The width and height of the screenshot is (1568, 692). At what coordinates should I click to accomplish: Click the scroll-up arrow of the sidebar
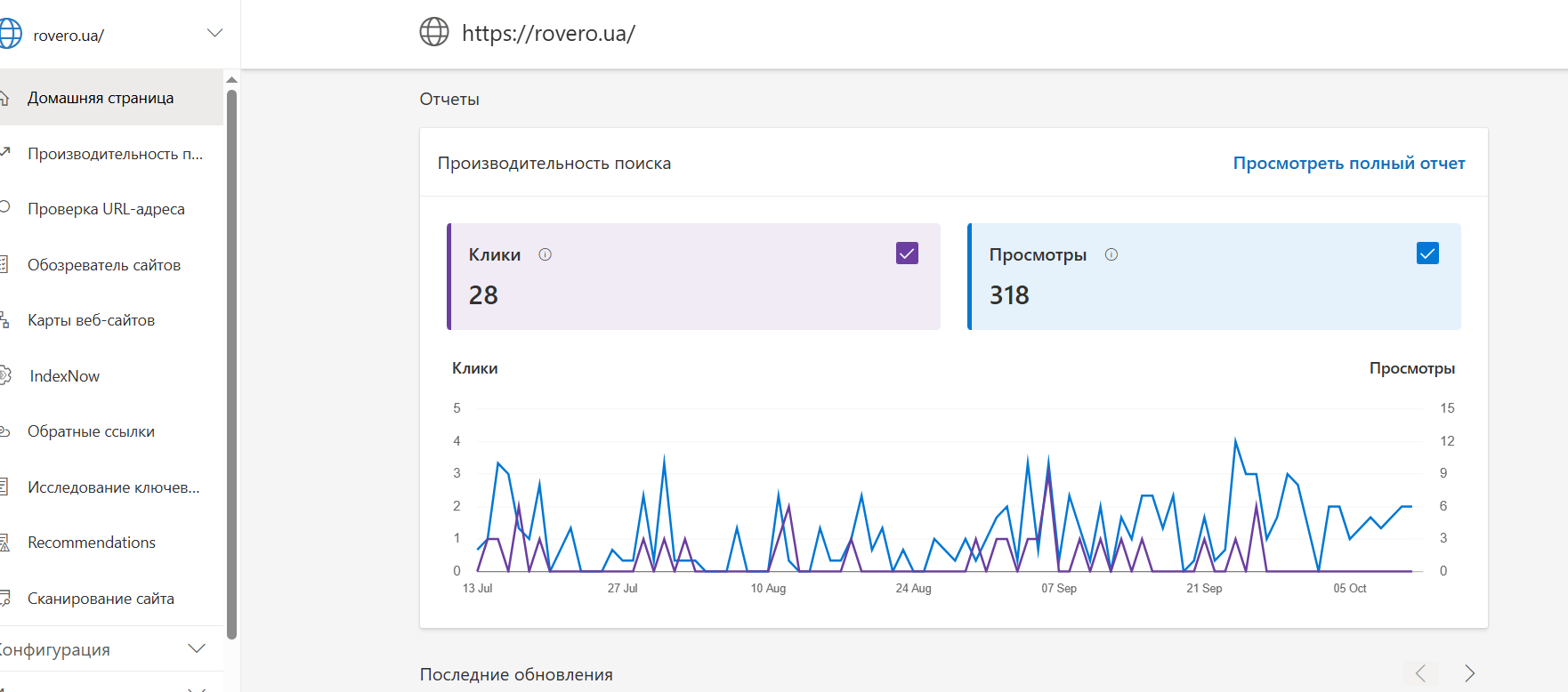pyautogui.click(x=231, y=80)
